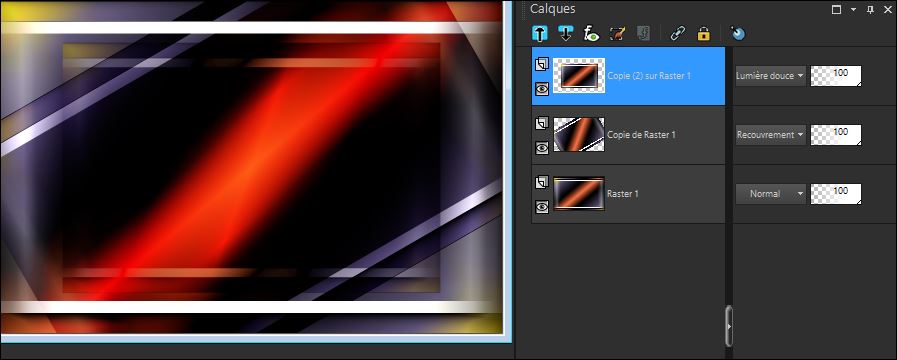Toggle visibility eye of Raster 1 layer
The image size is (897, 360).
(x=542, y=207)
